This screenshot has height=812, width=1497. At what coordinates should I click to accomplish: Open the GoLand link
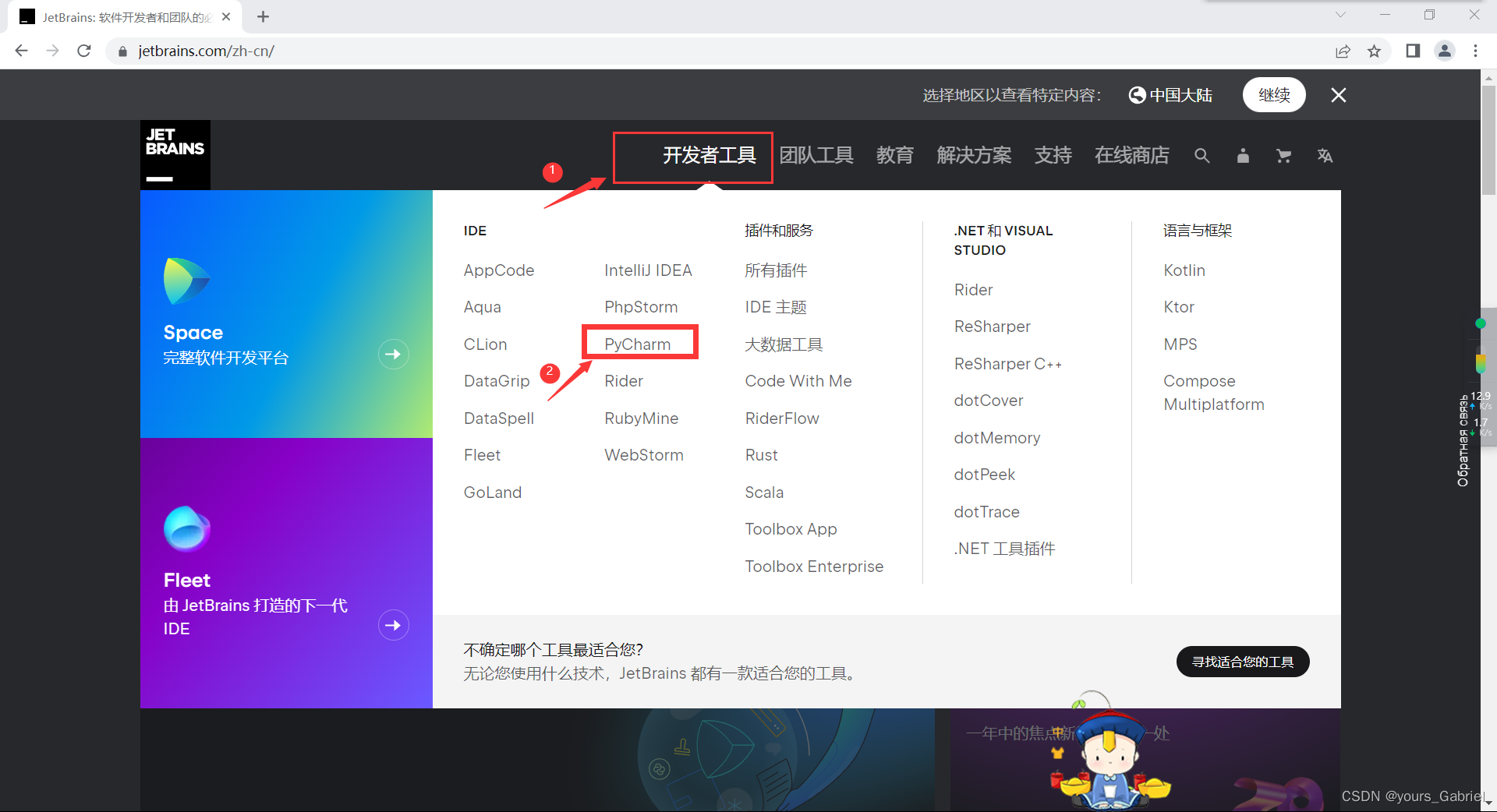coord(493,492)
